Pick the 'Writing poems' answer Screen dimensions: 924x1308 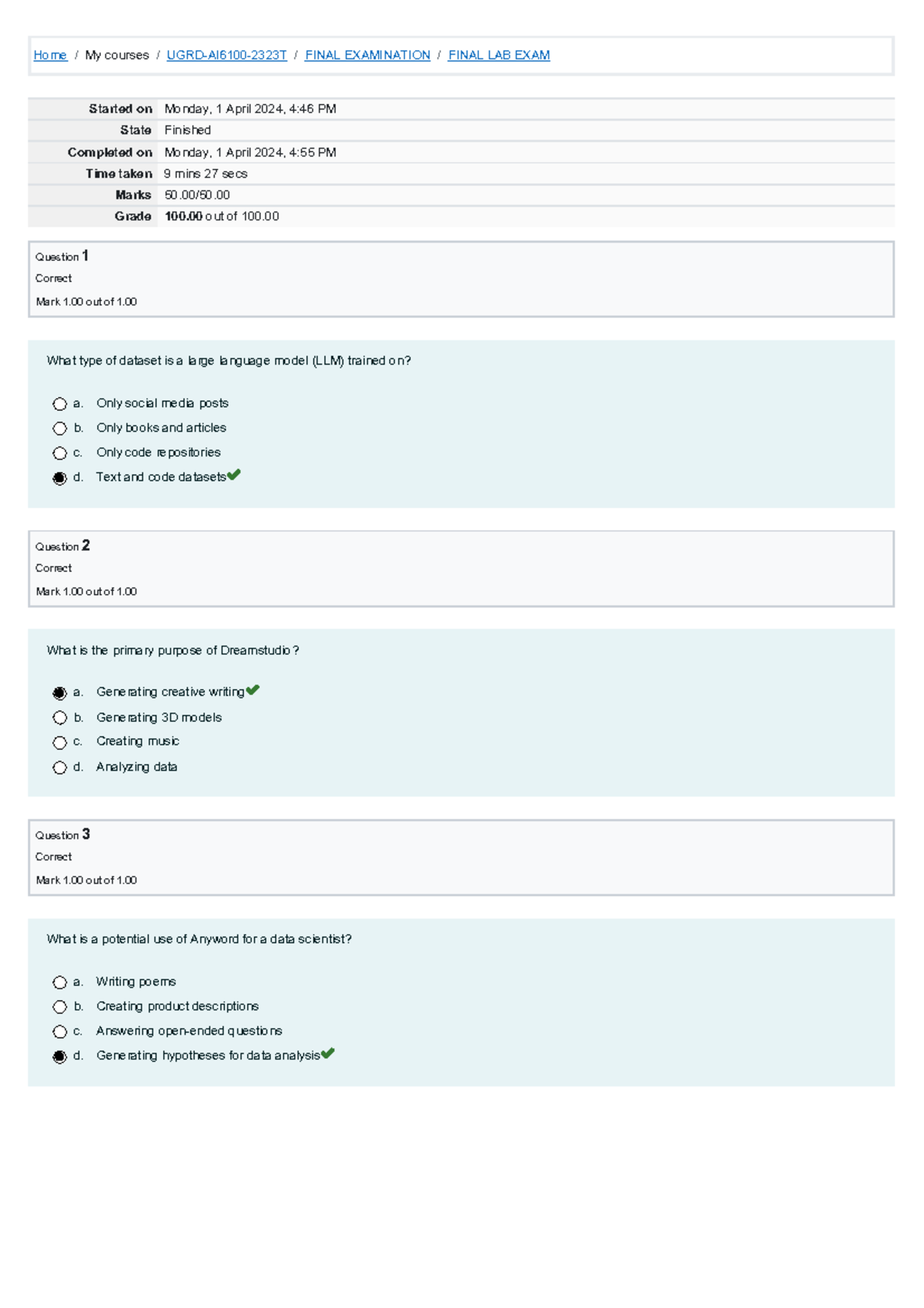(x=60, y=981)
